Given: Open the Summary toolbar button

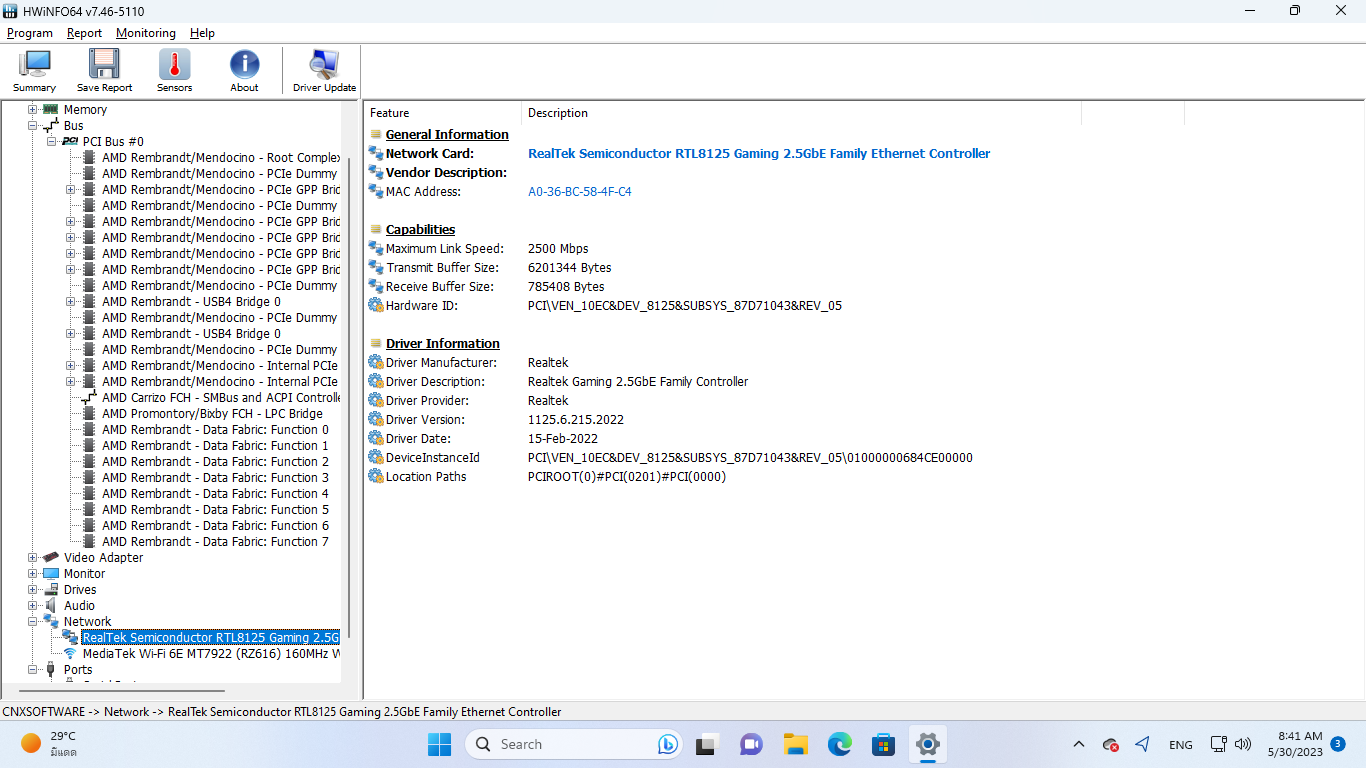Looking at the screenshot, I should click(34, 71).
